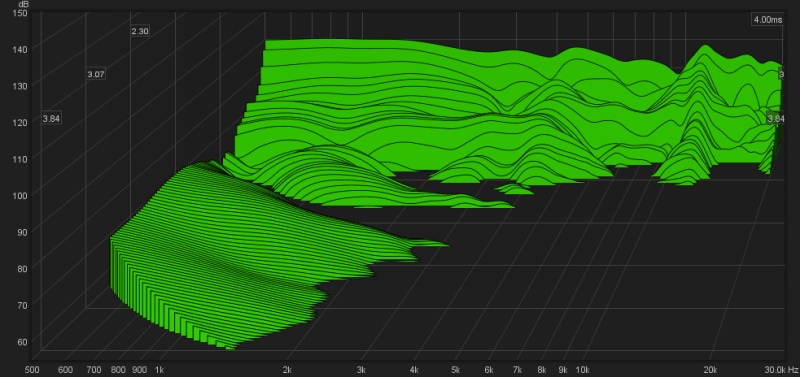The image size is (800, 377).
Task: Click the 2k frequency axis label
Action: 287,369
